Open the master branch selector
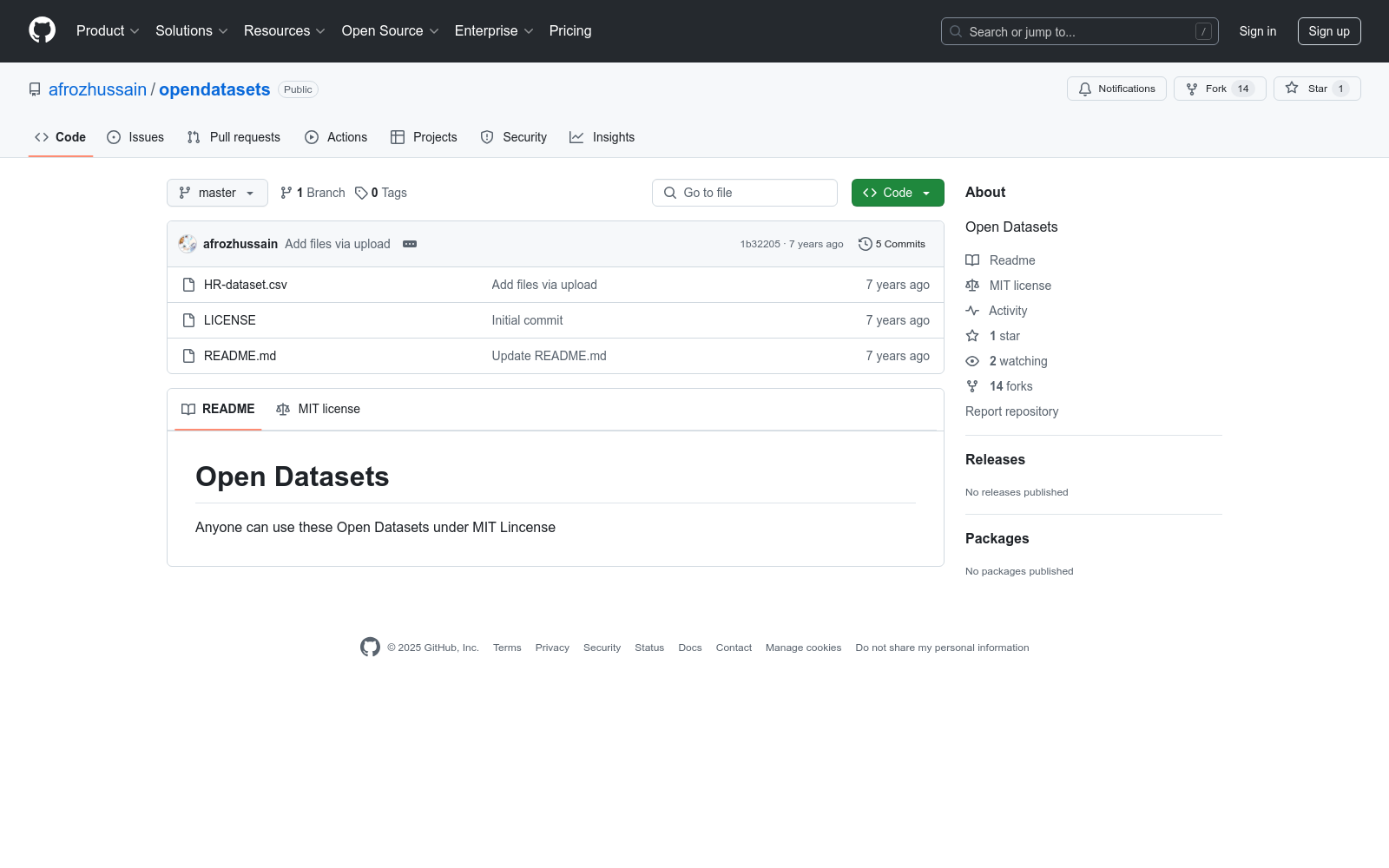The width and height of the screenshot is (1389, 868). (x=217, y=193)
